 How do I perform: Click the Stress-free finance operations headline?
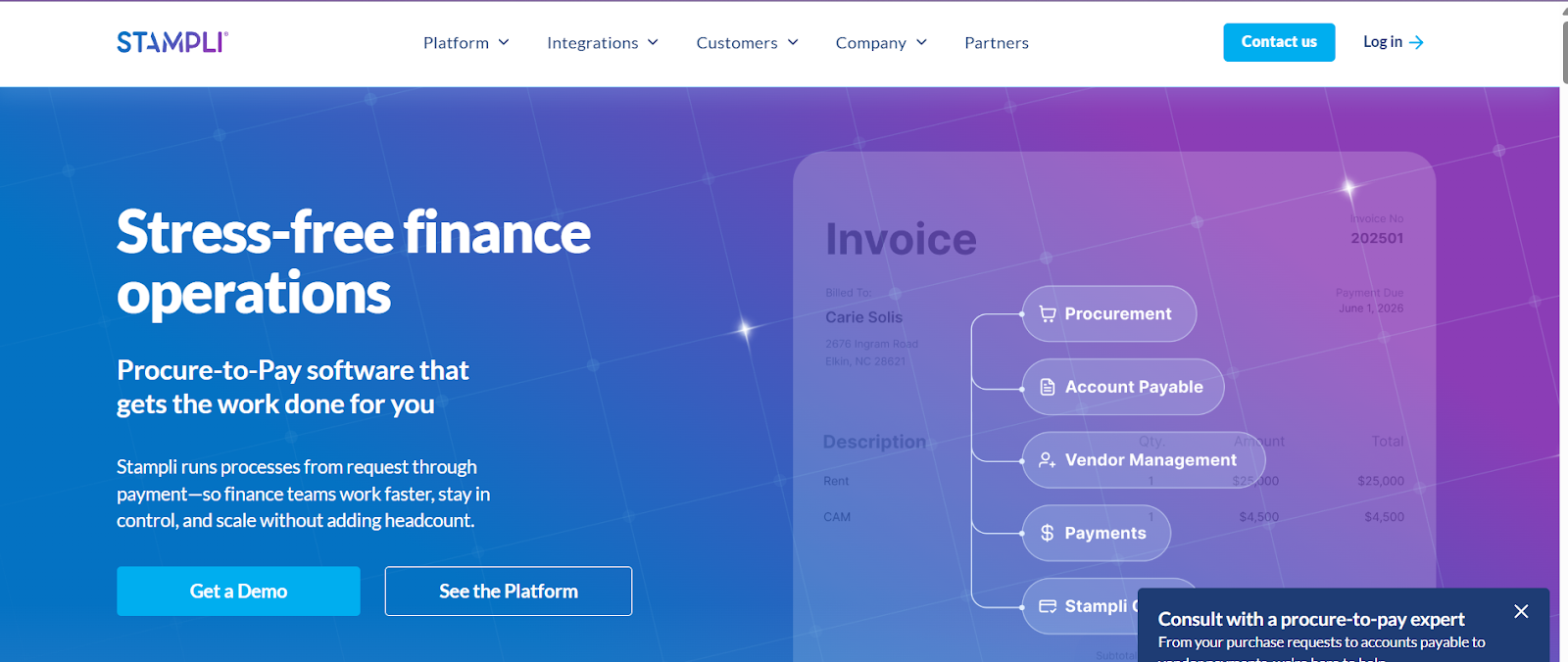tap(354, 262)
